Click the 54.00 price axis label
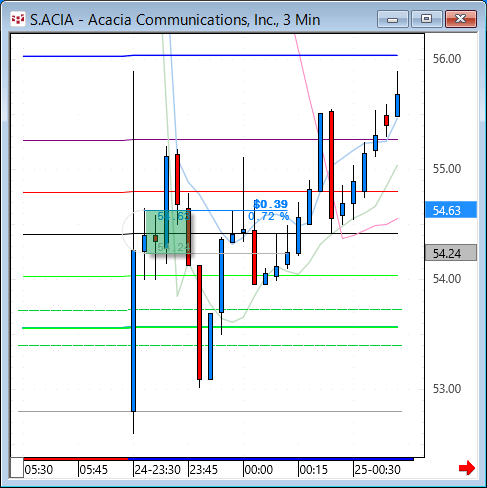Screen dimensions: 487x488 (447, 279)
